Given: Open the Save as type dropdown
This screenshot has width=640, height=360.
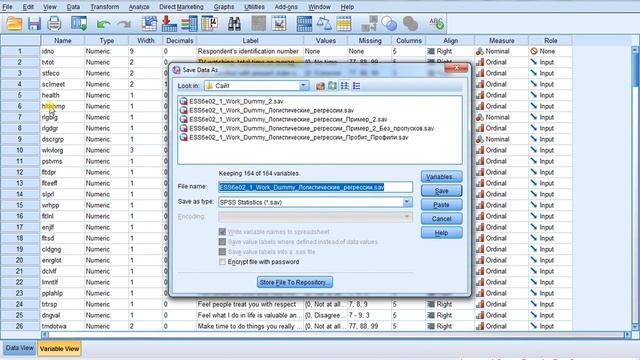Looking at the screenshot, I should (407, 202).
